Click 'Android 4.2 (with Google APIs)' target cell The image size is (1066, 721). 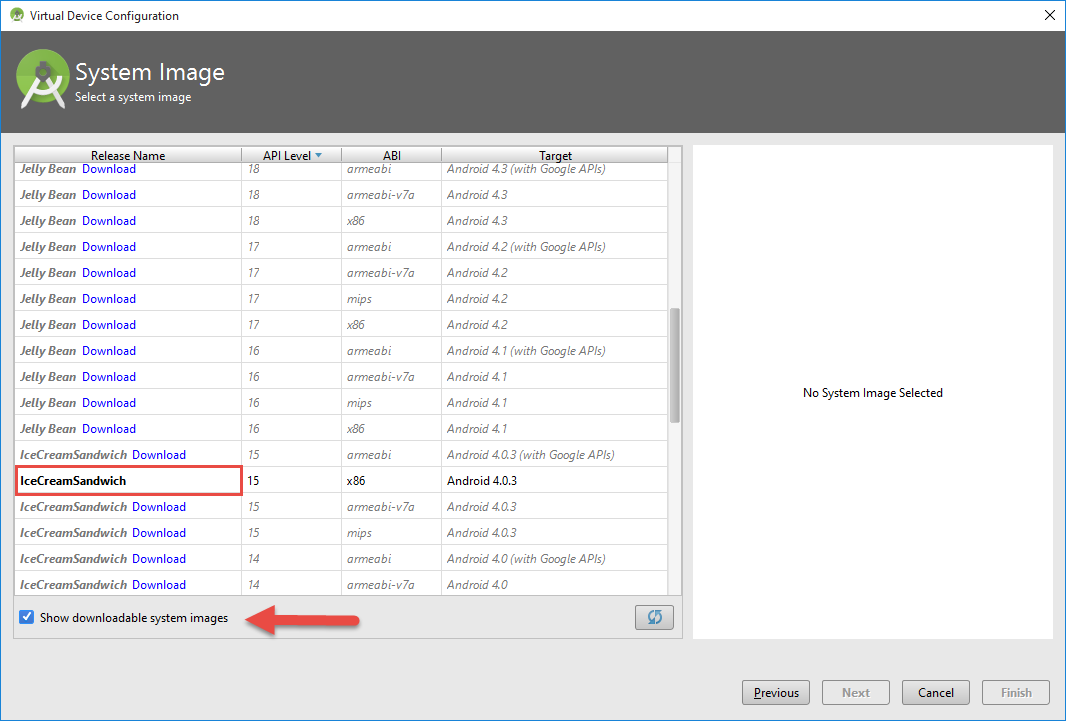click(526, 247)
